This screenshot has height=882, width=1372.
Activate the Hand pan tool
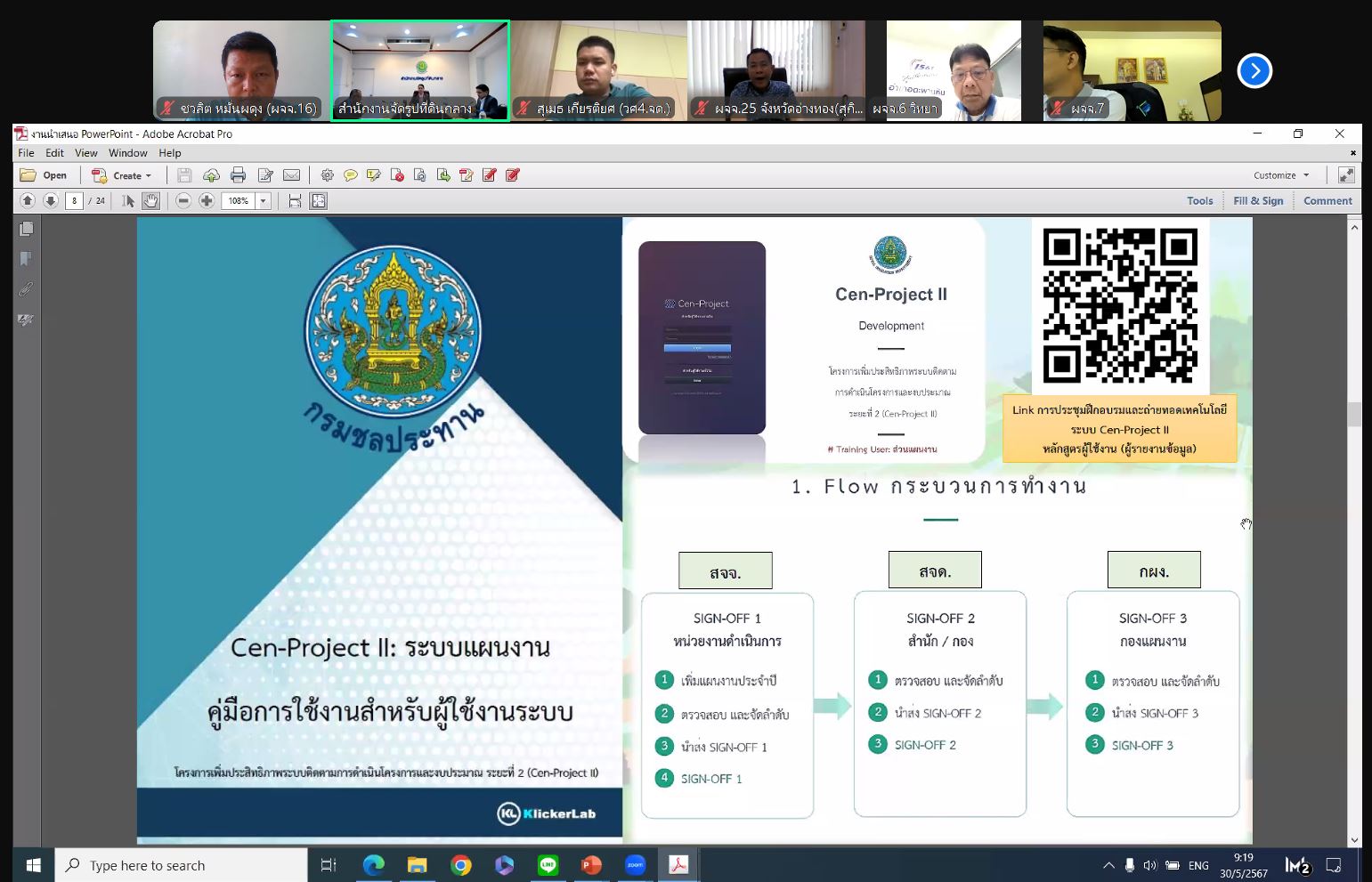click(x=150, y=201)
